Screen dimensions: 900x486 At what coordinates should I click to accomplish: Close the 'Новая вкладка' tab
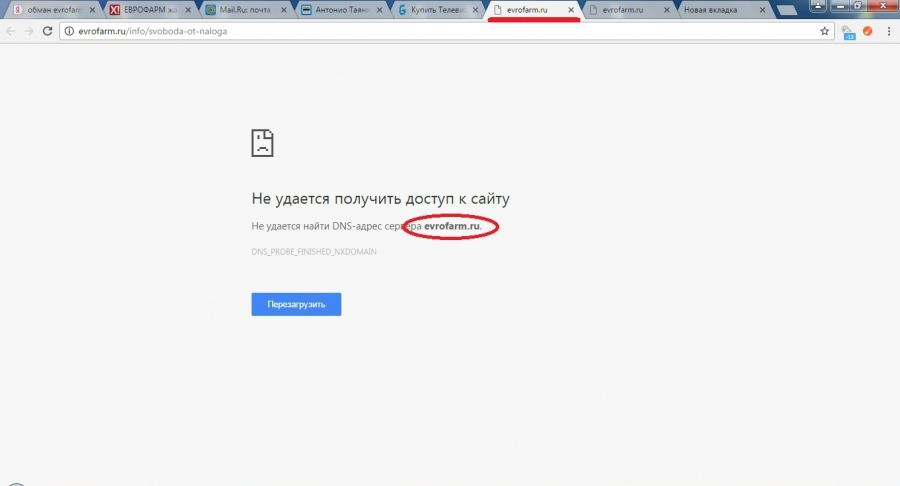(762, 10)
